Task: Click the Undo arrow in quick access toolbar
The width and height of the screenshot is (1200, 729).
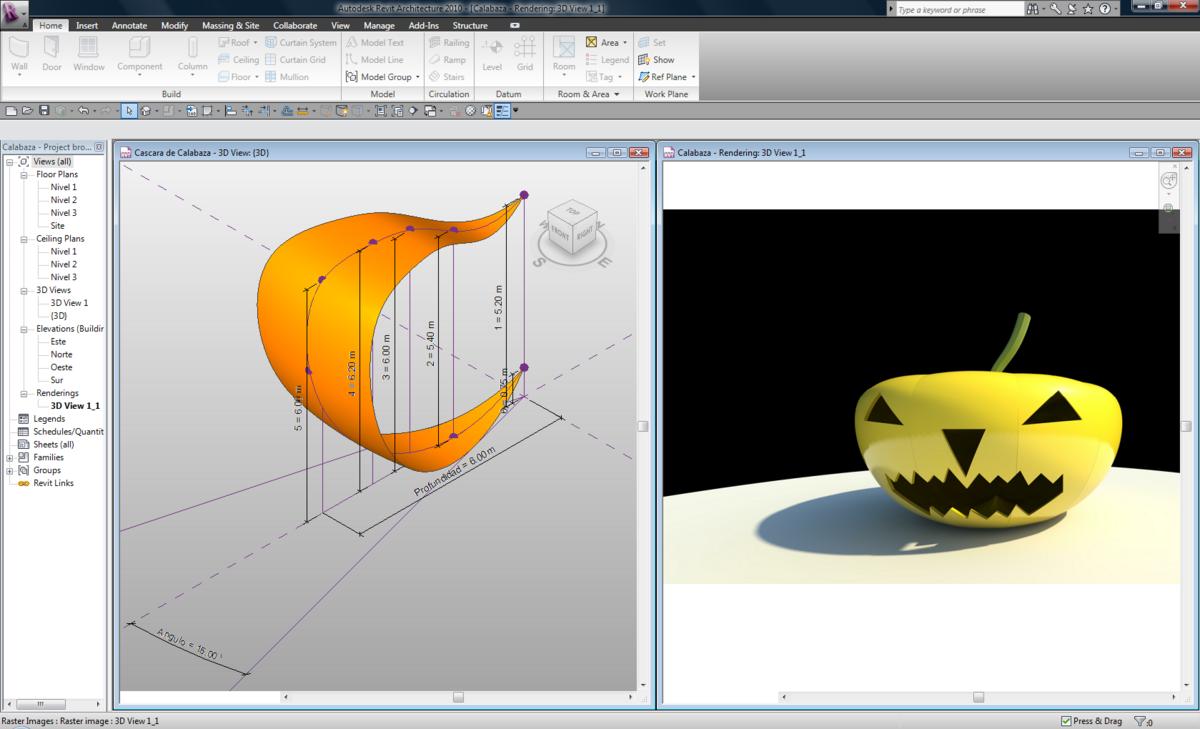Action: 83,110
